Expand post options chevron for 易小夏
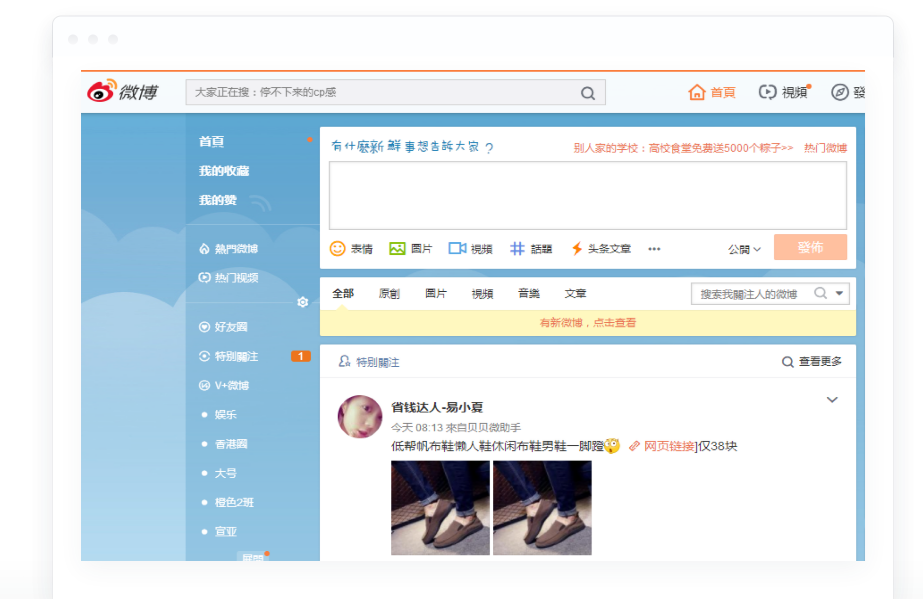 [832, 400]
